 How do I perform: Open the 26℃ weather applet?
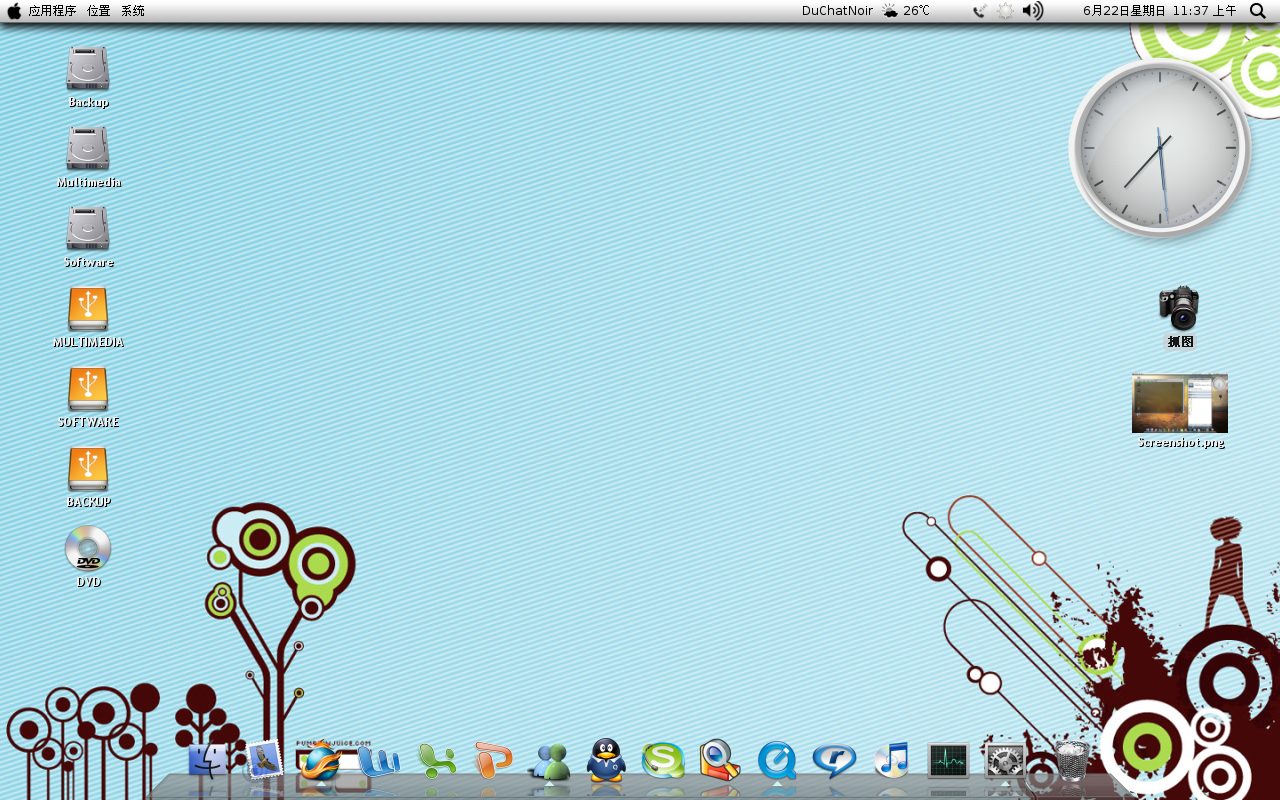click(906, 10)
